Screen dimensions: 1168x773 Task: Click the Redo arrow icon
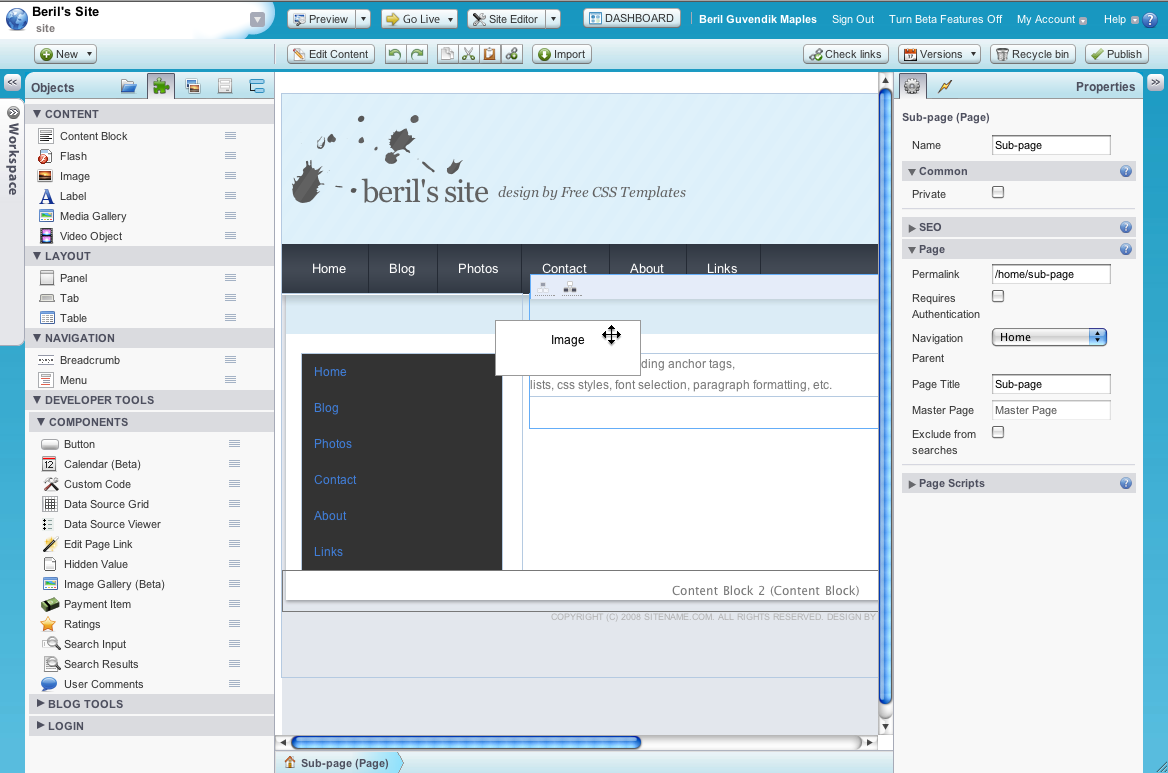click(415, 54)
